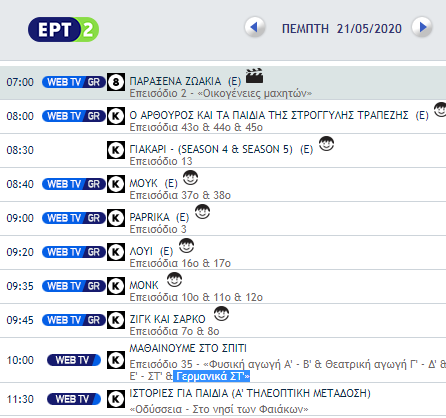Screen dimensions: 446x418
Task: Open WEB TV badge for 11:30 show
Action: 74,399
